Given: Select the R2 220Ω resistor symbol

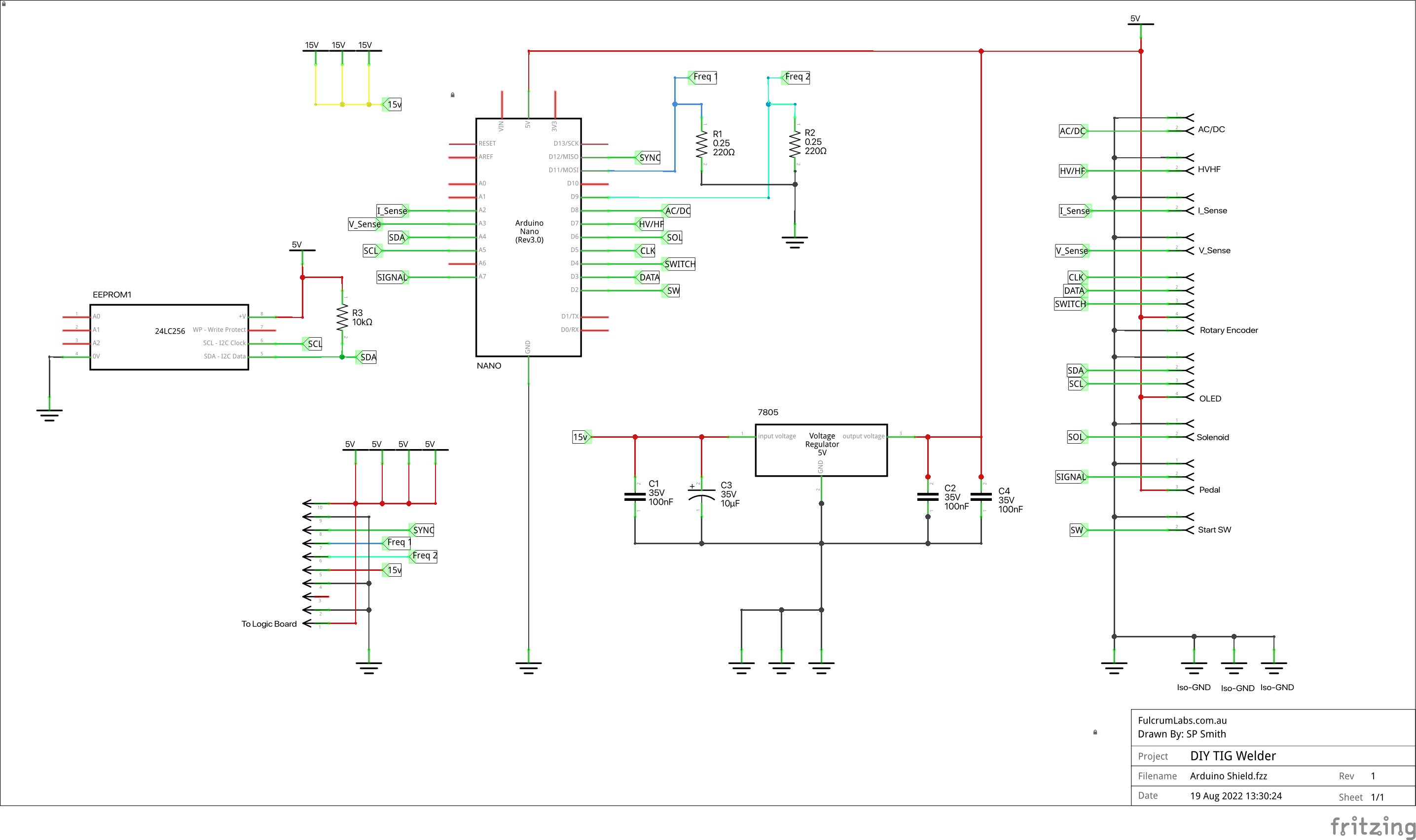Looking at the screenshot, I should [795, 144].
